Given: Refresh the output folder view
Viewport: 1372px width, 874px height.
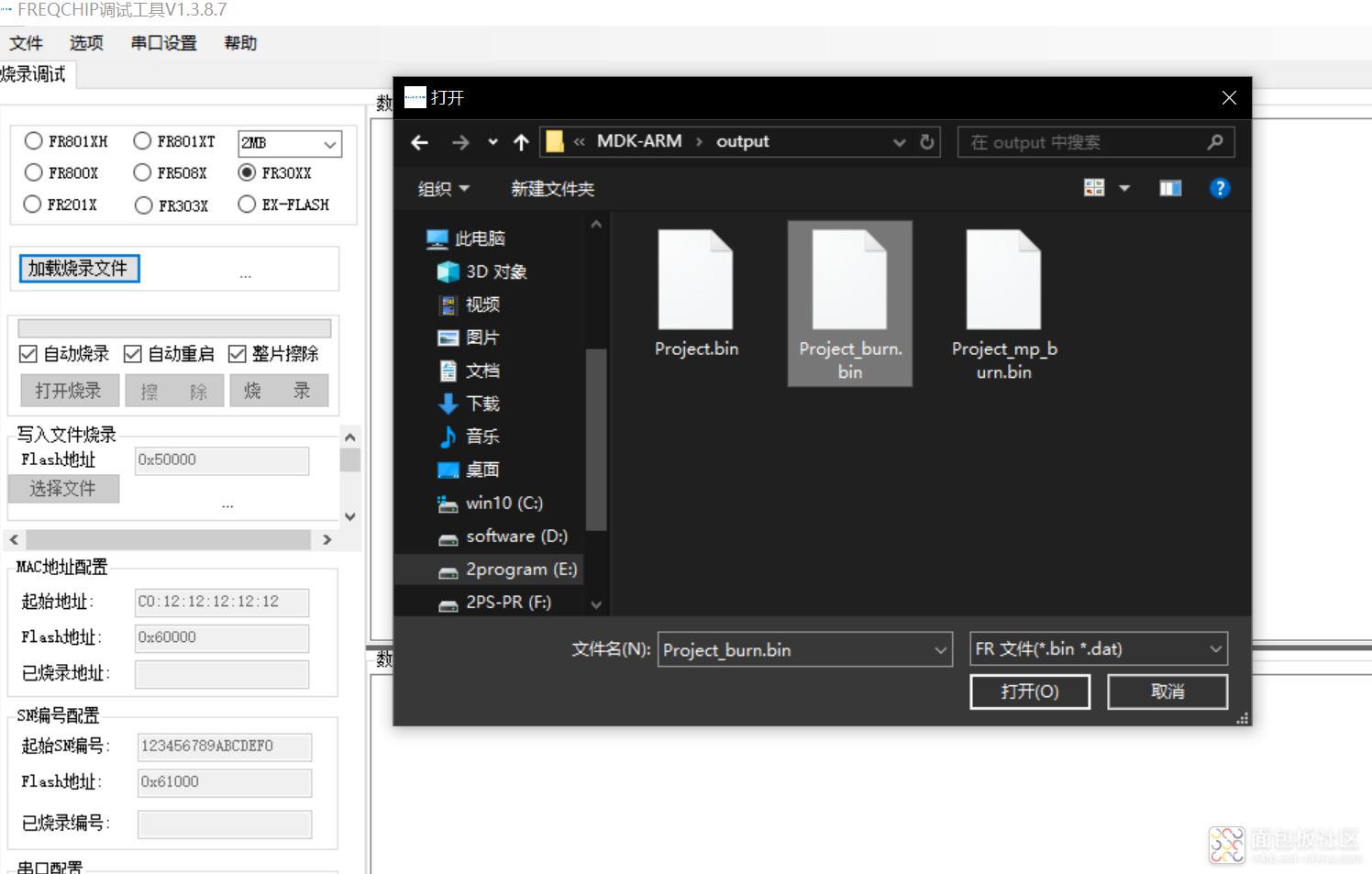Looking at the screenshot, I should pos(927,142).
